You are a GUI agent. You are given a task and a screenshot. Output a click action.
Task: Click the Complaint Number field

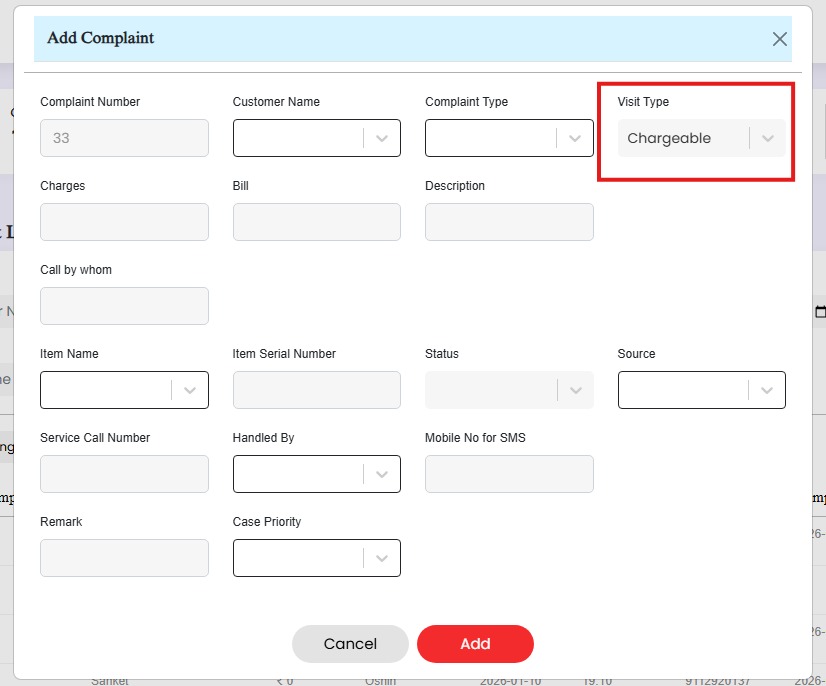[124, 138]
